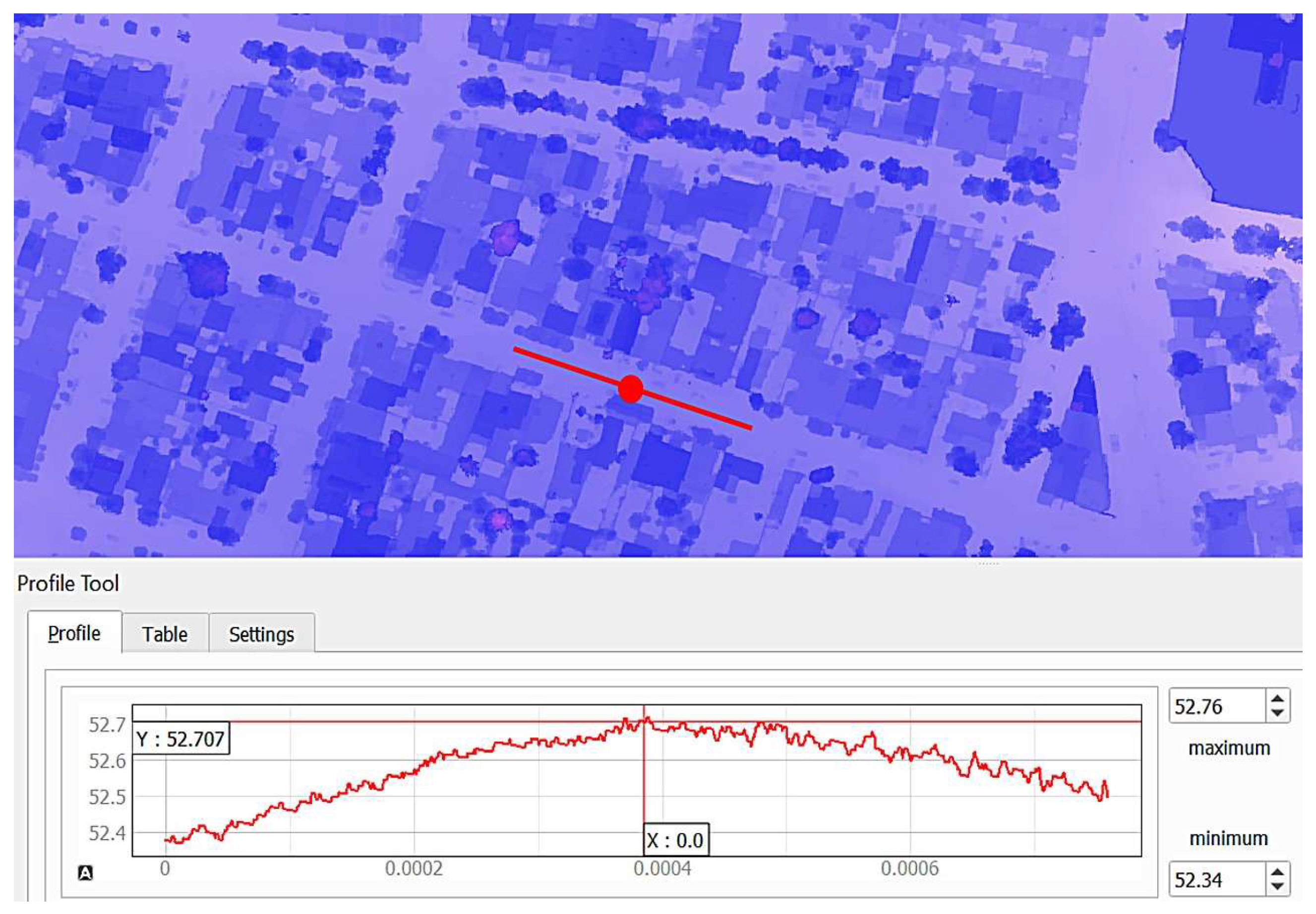This screenshot has width=1316, height=914.
Task: Click the maximum field showing 52.76
Action: 1214,707
